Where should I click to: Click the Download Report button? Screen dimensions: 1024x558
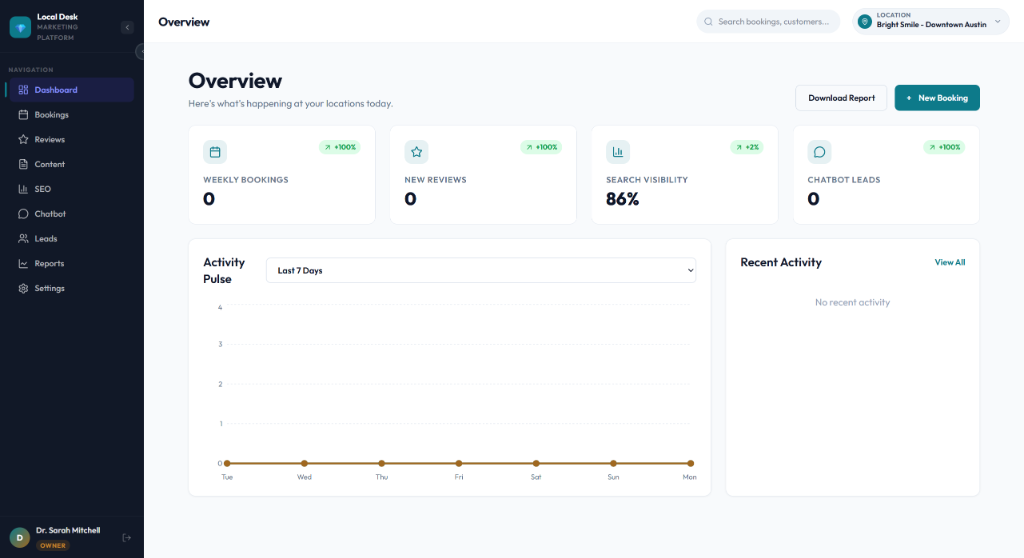pos(841,98)
